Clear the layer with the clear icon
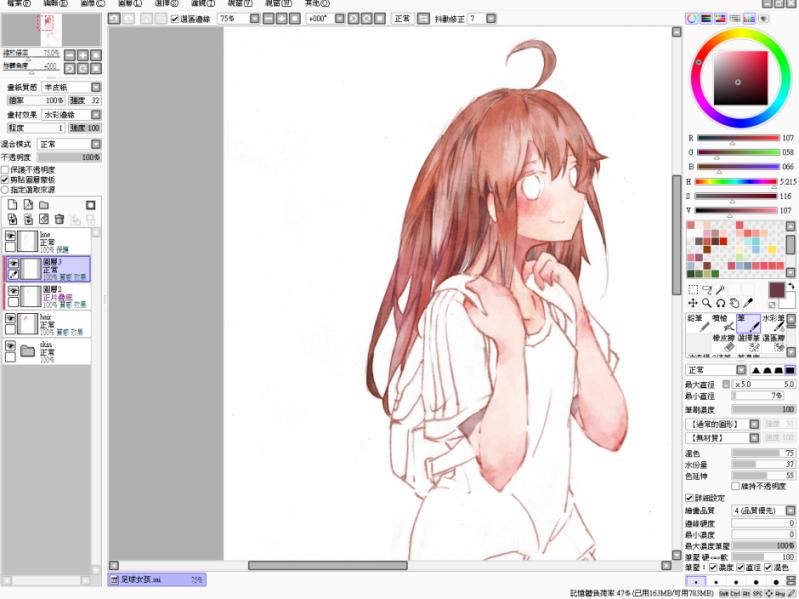 tap(44, 219)
